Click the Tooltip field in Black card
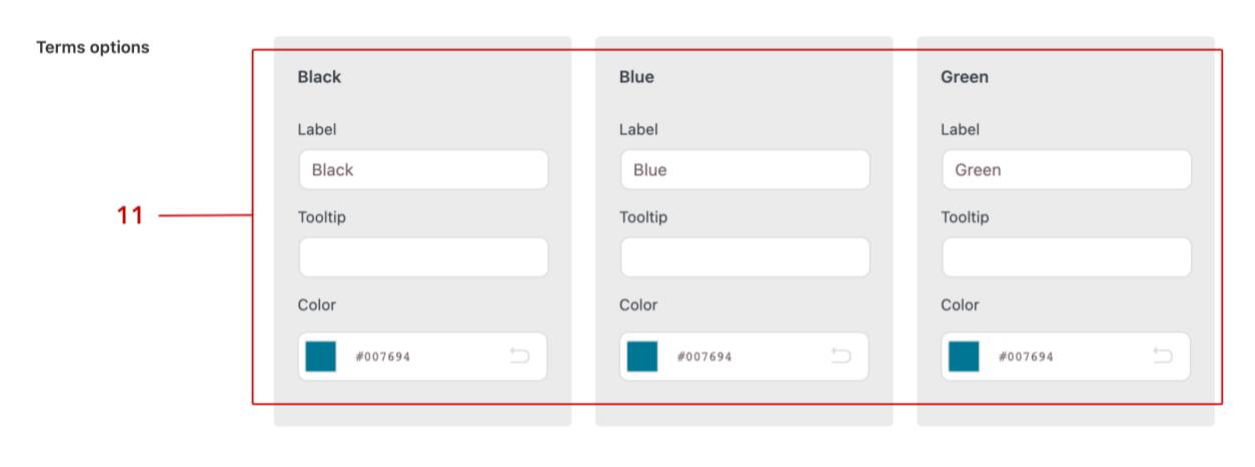1255x467 pixels. [423, 258]
